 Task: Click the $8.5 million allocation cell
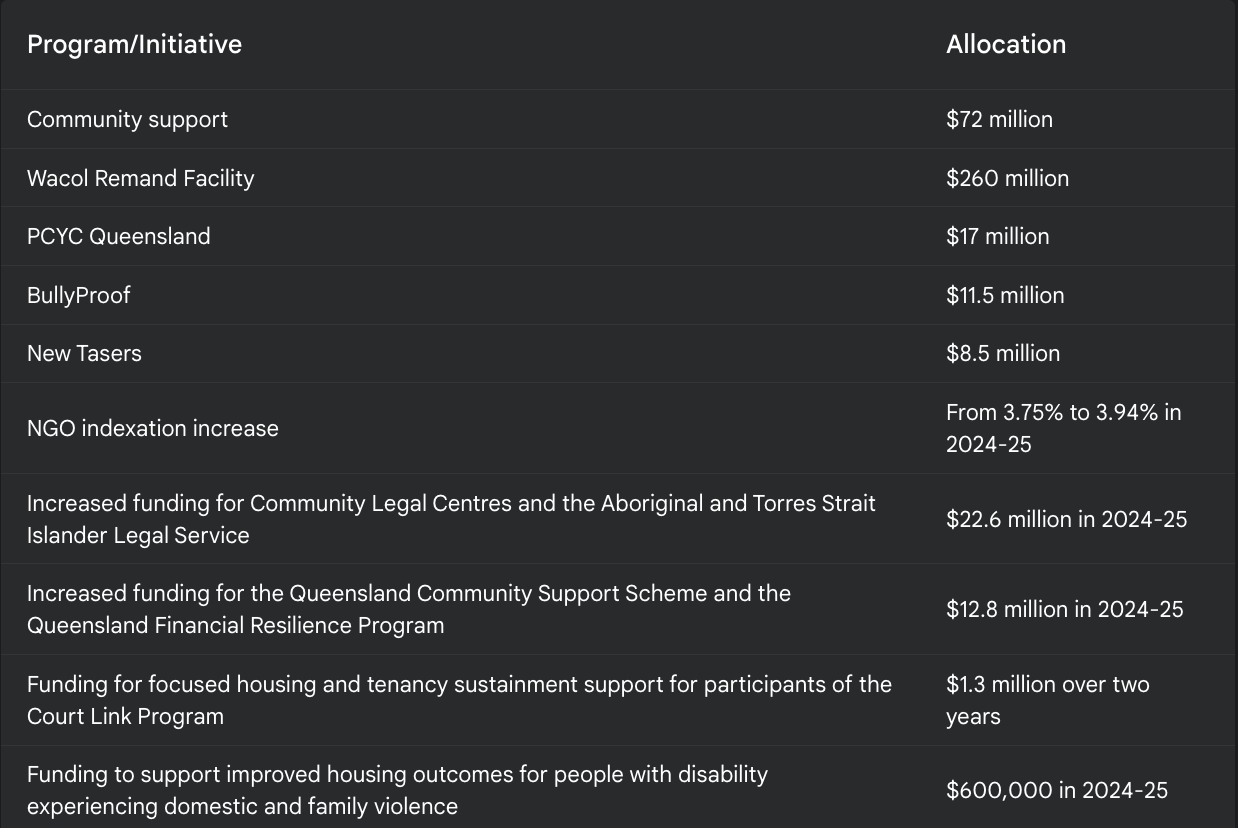pos(1003,353)
